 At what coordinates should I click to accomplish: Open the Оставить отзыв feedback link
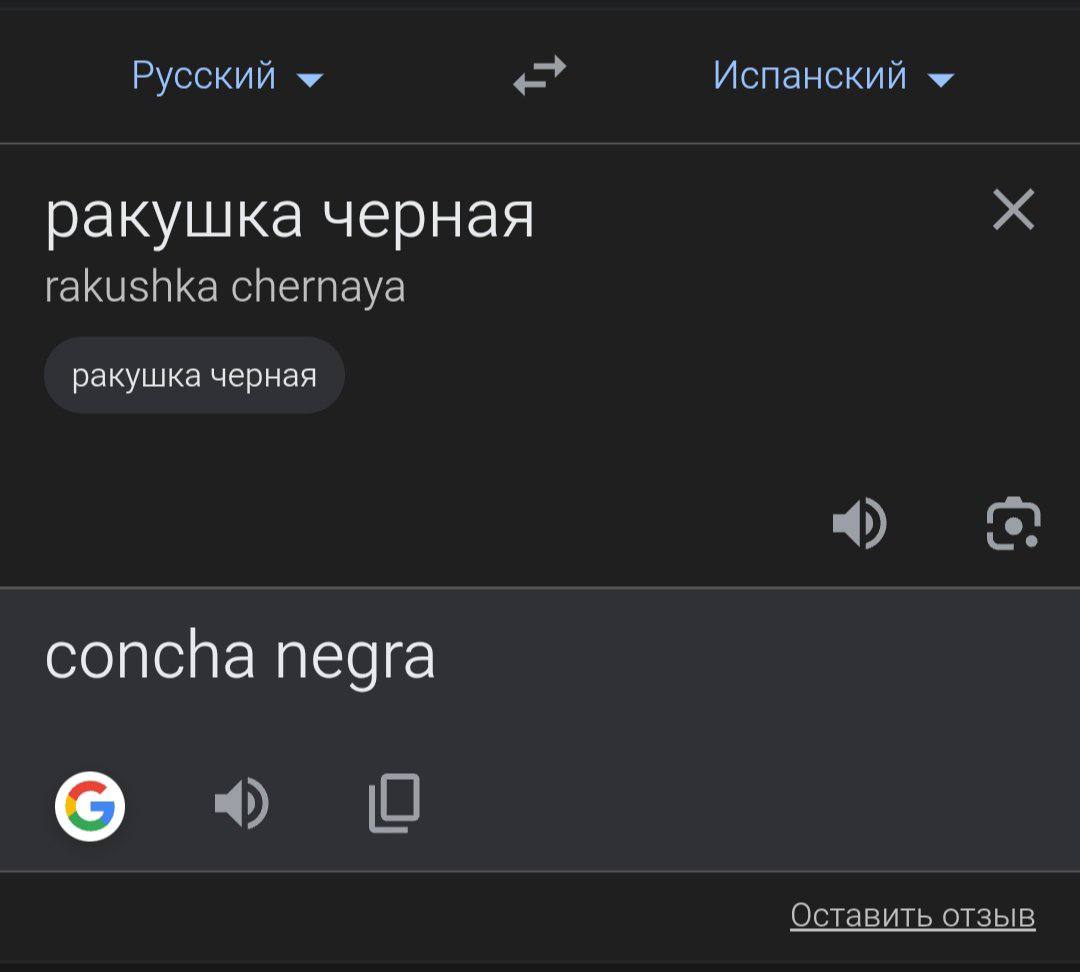(912, 915)
